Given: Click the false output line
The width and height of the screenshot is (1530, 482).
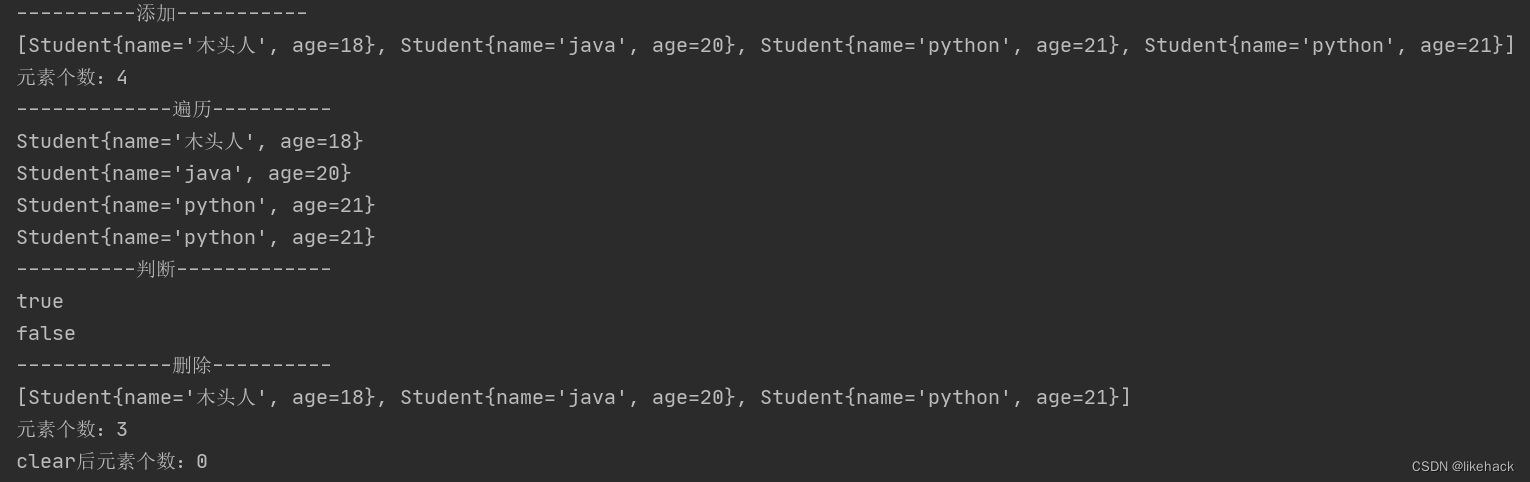Looking at the screenshot, I should pyautogui.click(x=46, y=333).
